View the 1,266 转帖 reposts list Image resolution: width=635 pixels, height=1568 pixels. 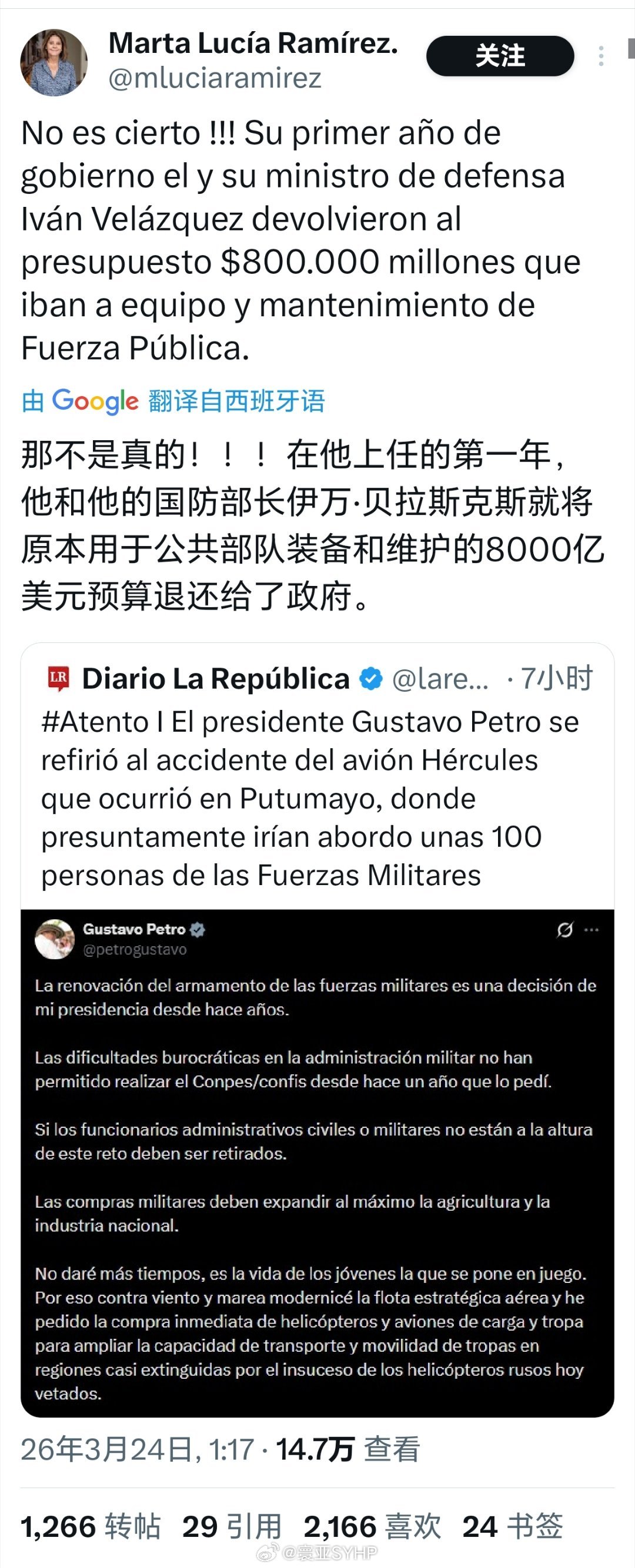91,1527
